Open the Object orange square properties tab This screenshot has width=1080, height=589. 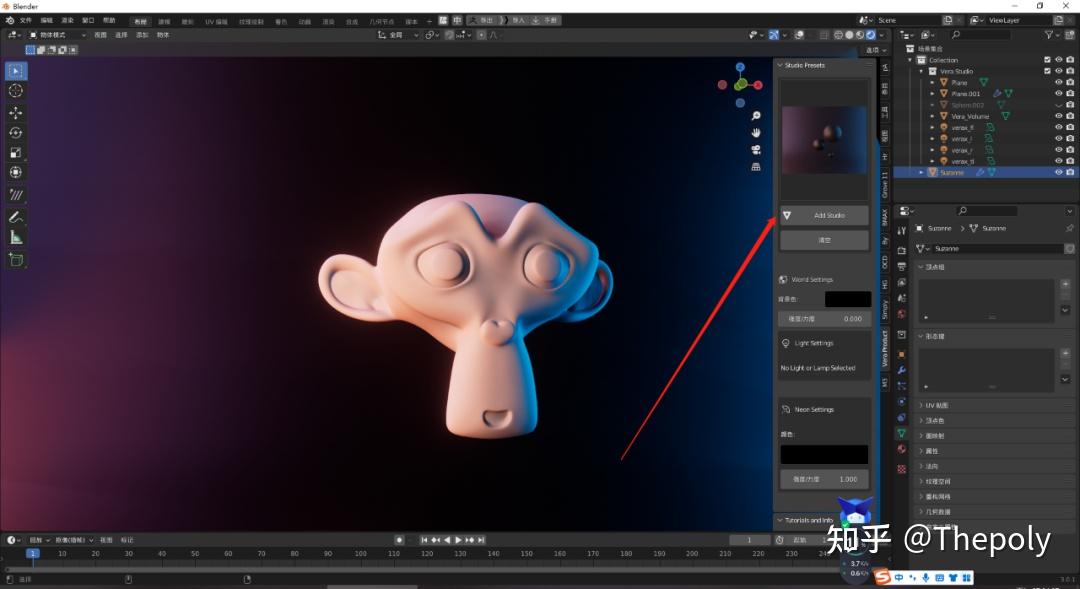pyautogui.click(x=902, y=354)
